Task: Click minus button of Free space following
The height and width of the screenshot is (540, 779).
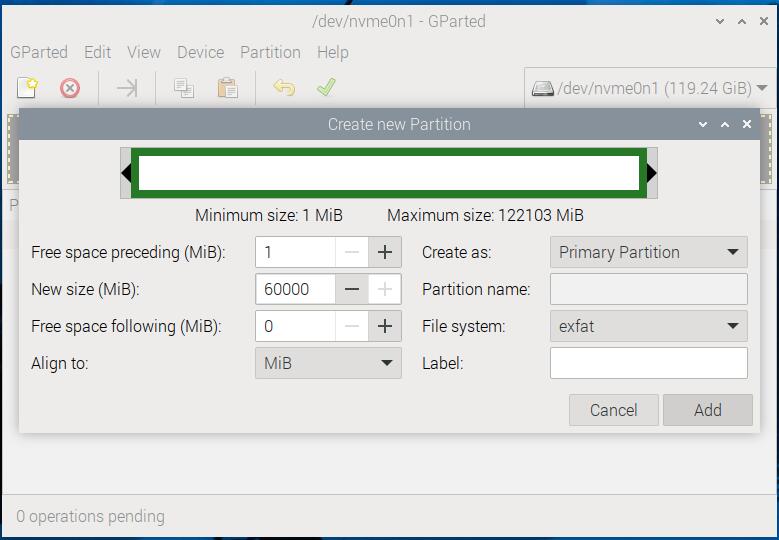Action: tap(352, 326)
